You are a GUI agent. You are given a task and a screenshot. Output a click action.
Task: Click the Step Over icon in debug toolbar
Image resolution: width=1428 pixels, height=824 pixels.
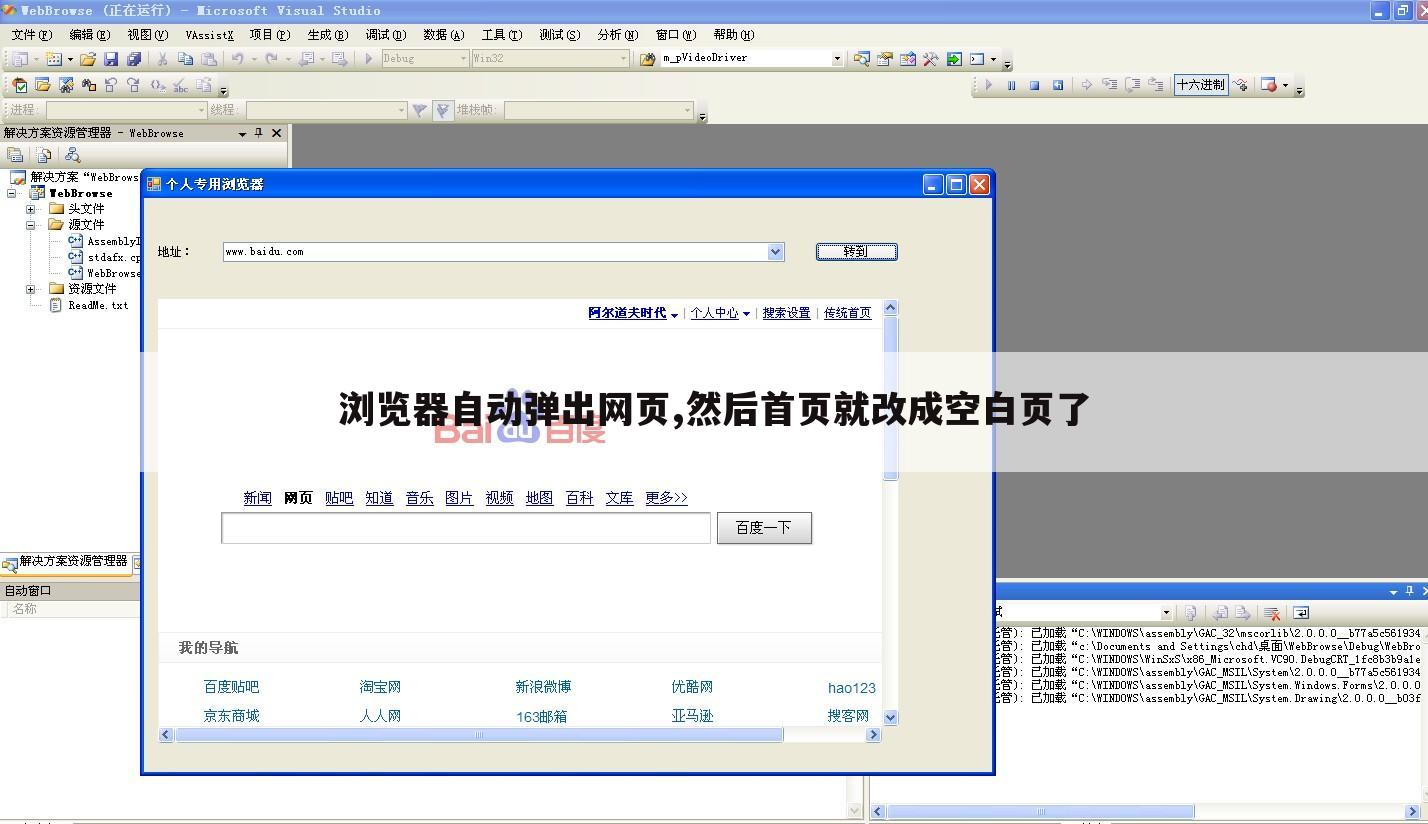(x=1132, y=85)
